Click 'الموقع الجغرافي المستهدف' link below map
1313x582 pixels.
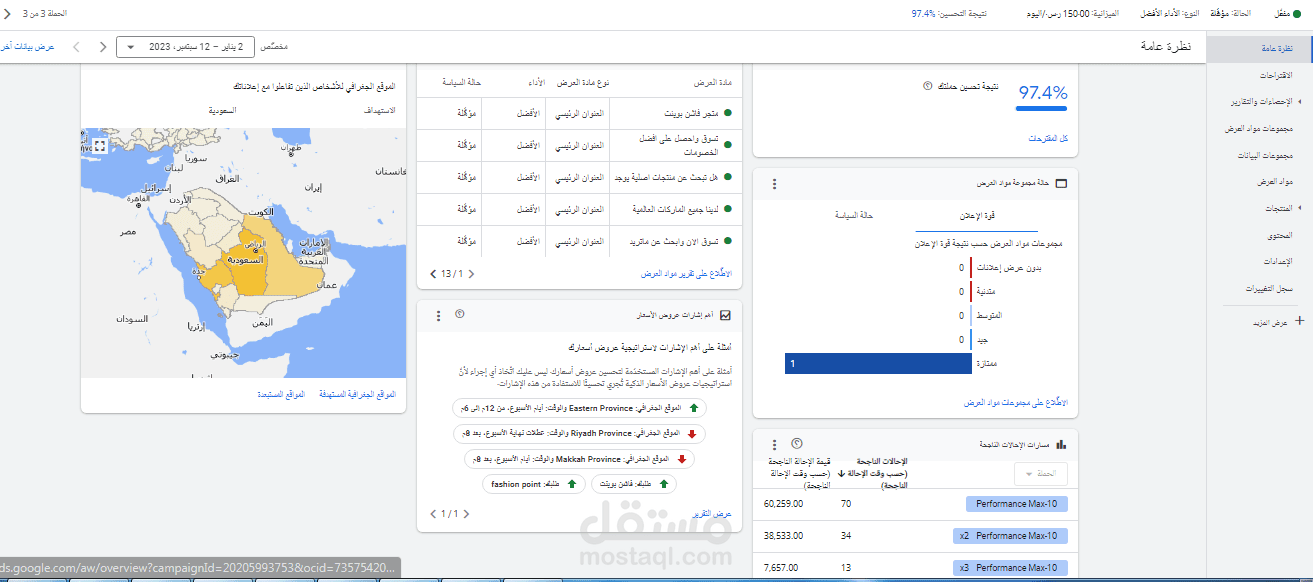point(357,396)
